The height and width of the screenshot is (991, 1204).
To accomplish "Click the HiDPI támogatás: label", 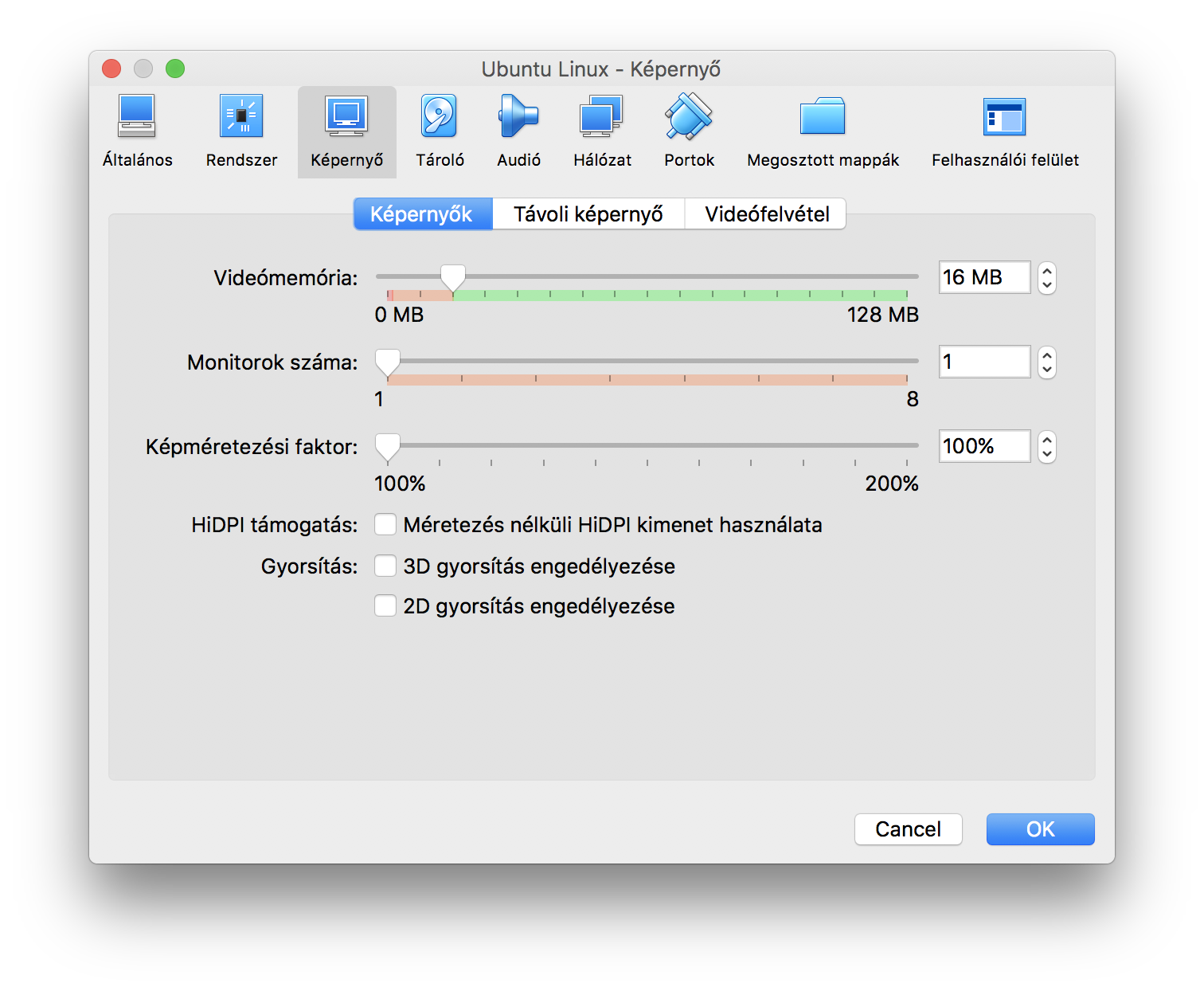I will coord(274,525).
